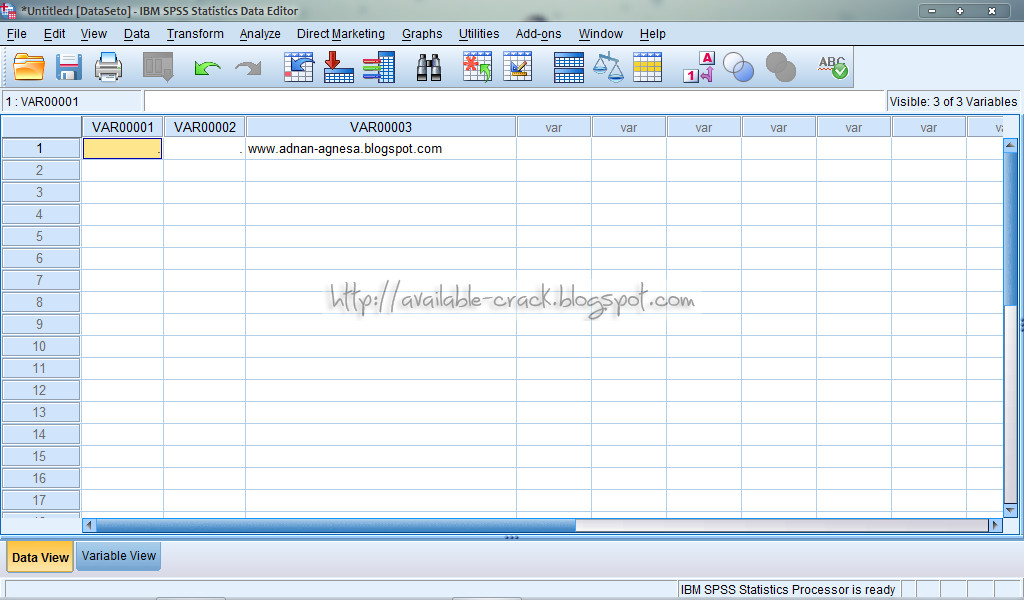Open the Utilities menu
This screenshot has height=600, width=1024.
coord(479,34)
